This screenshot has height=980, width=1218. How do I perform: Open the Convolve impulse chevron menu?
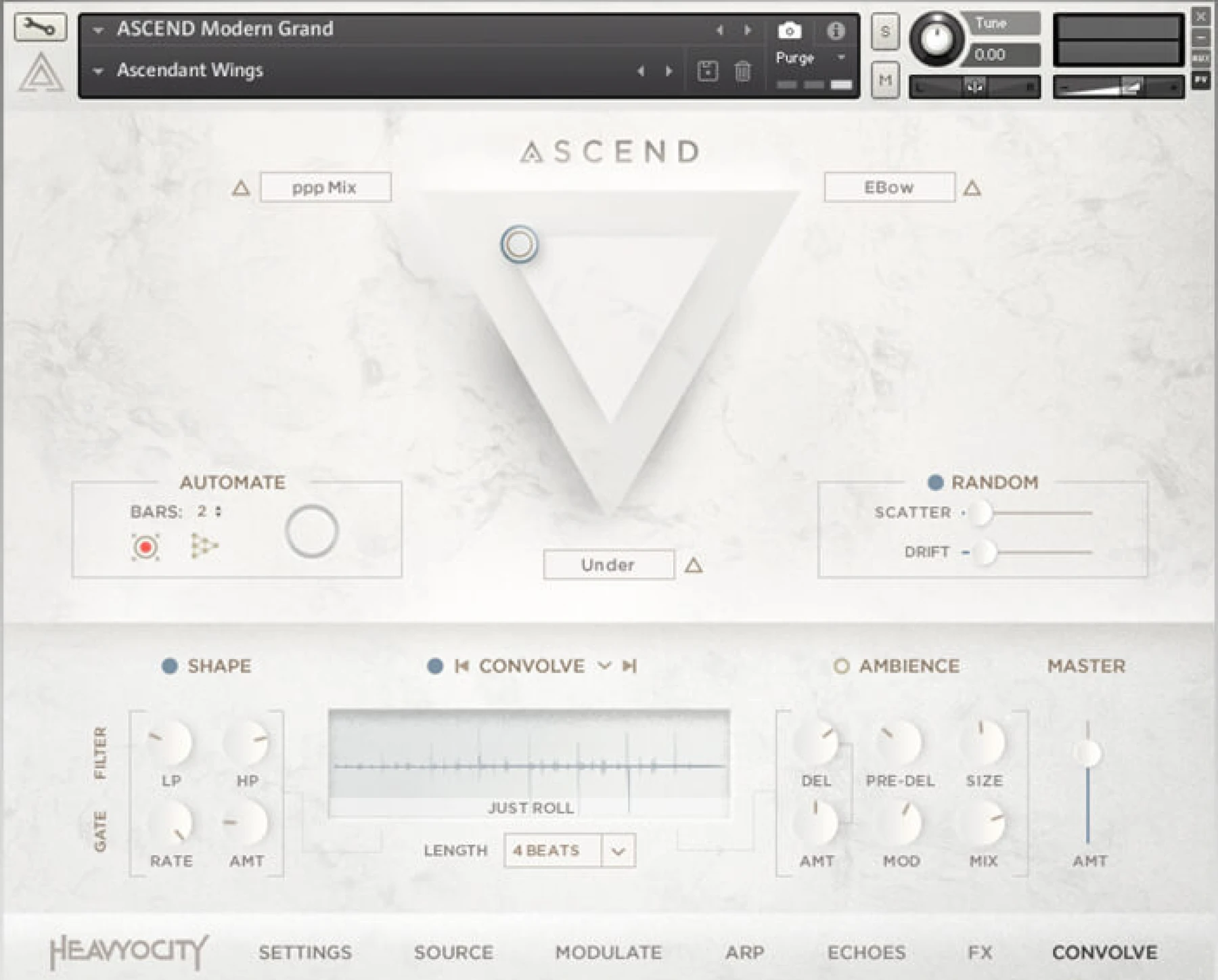click(x=604, y=666)
